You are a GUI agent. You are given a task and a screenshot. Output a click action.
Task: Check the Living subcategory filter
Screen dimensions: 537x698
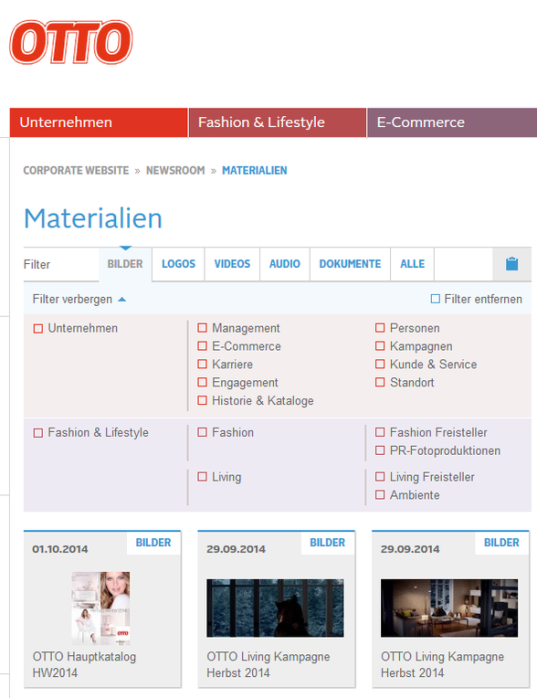pyautogui.click(x=202, y=477)
